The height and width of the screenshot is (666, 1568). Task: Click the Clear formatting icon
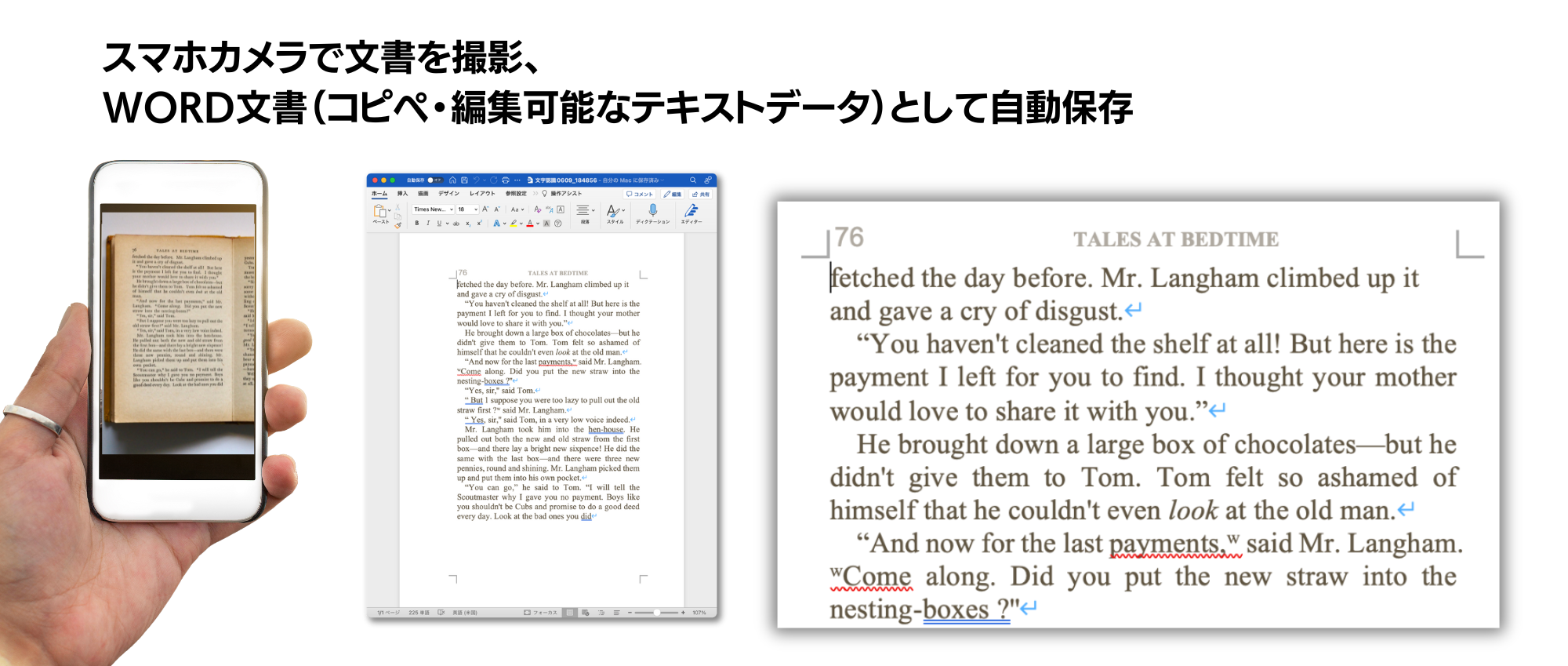[x=537, y=209]
